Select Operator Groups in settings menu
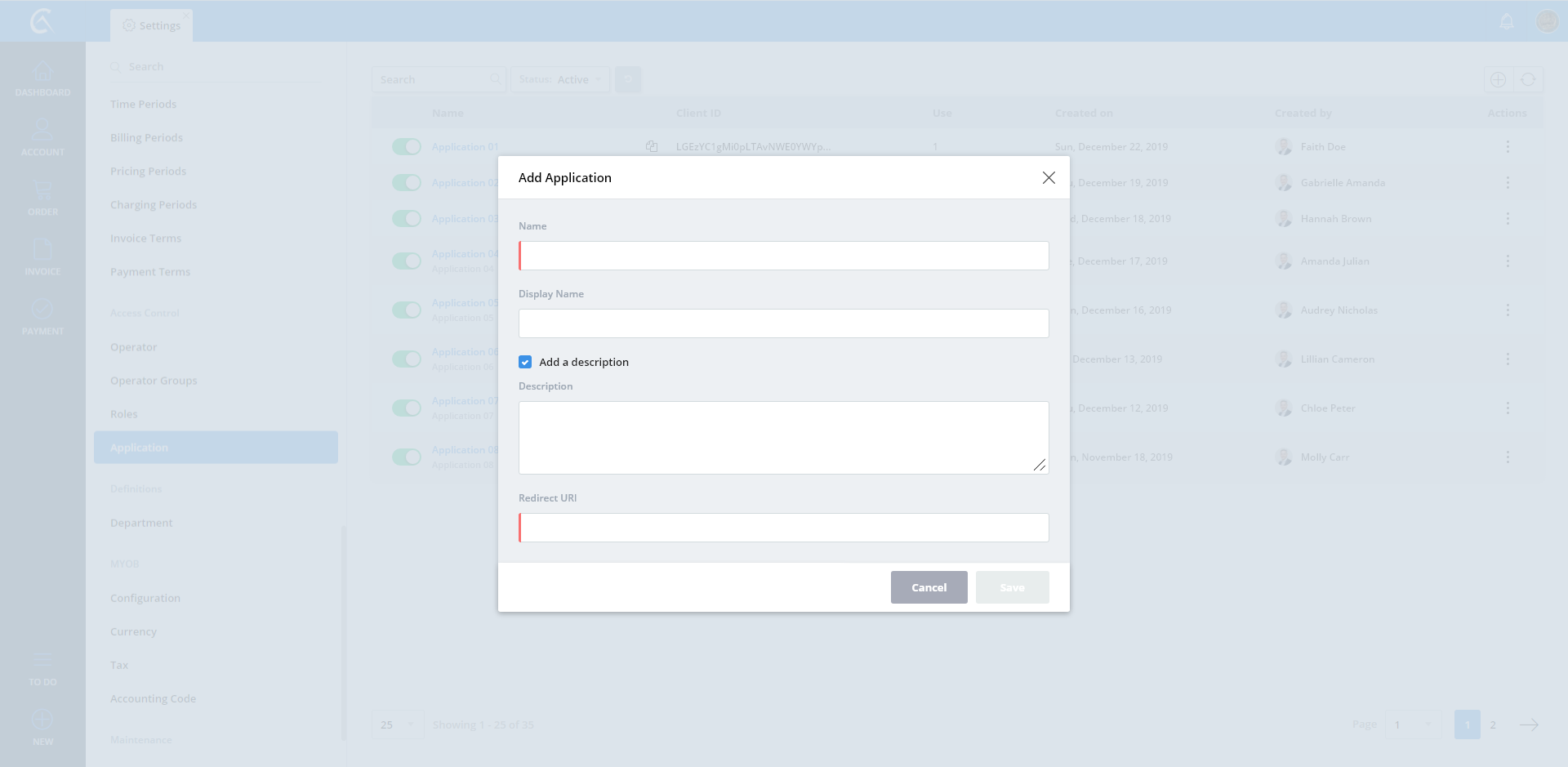 pos(154,381)
